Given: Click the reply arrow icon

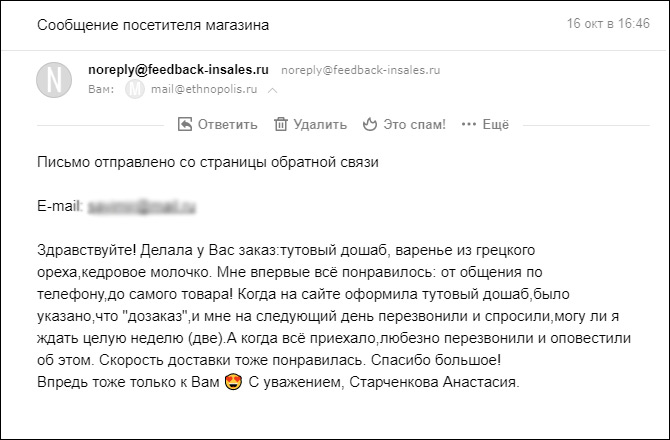Looking at the screenshot, I should click(x=184, y=125).
